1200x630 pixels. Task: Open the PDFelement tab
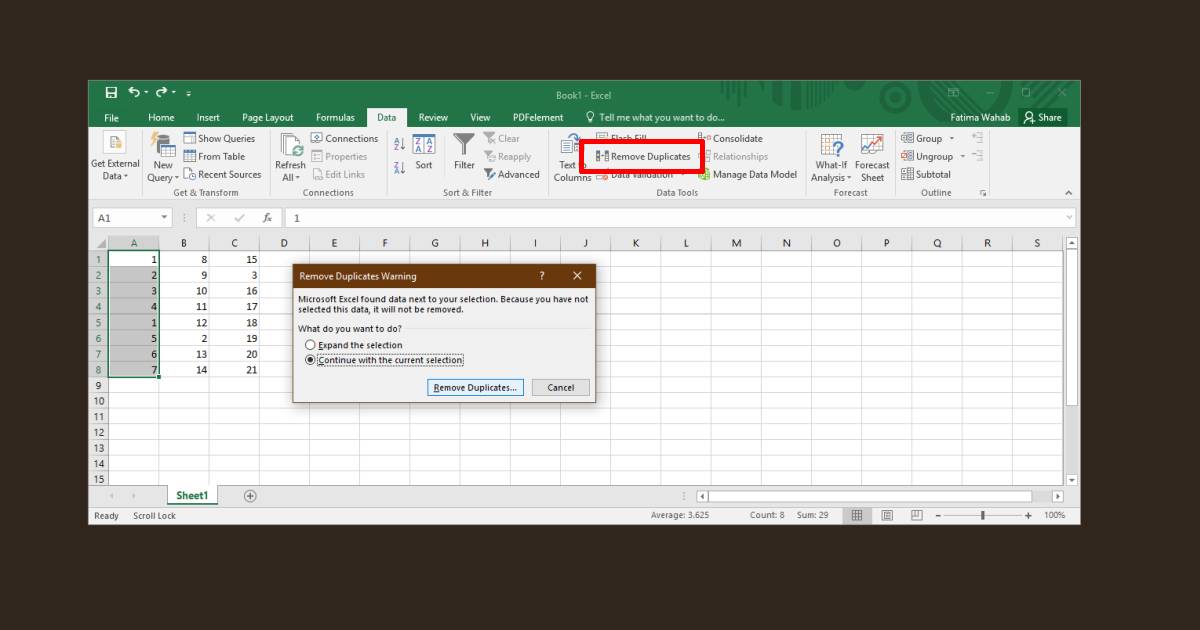tap(538, 118)
